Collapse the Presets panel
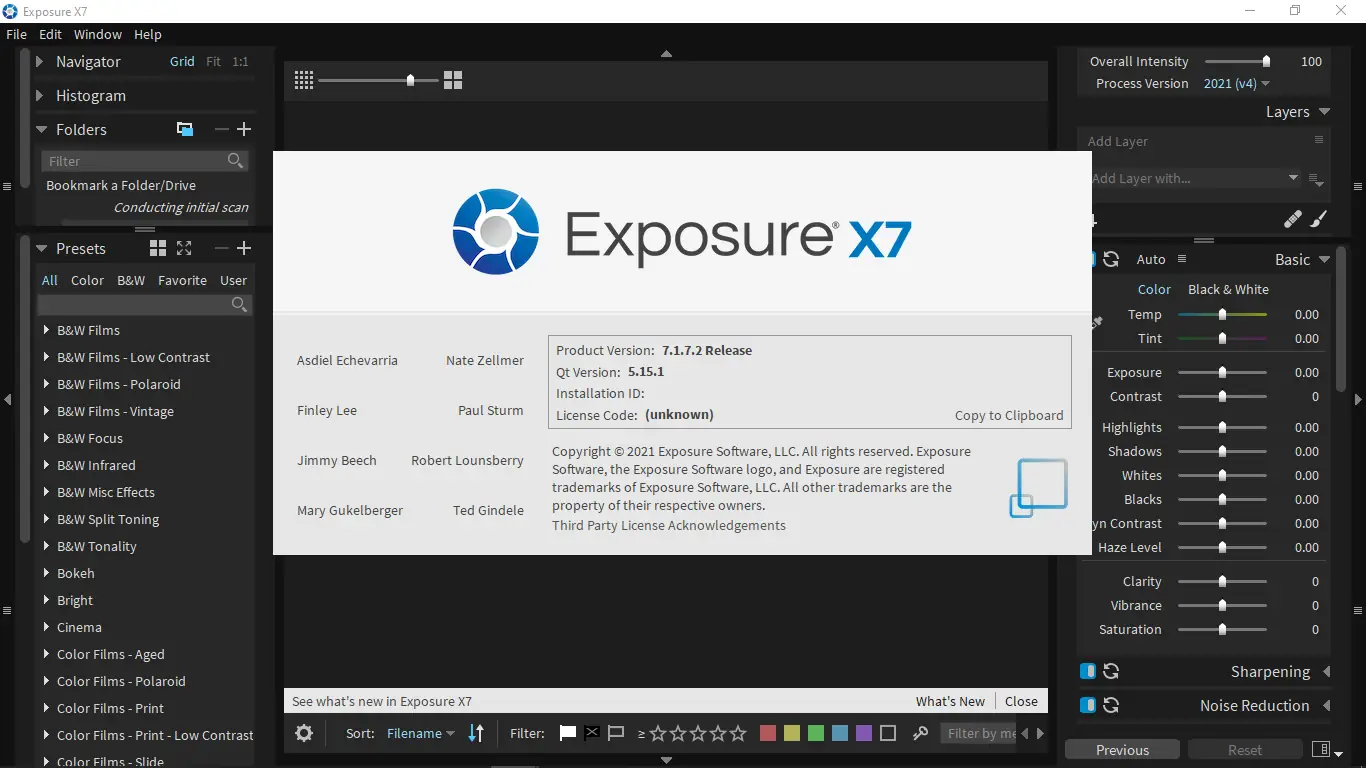This screenshot has width=1366, height=768. [x=41, y=248]
